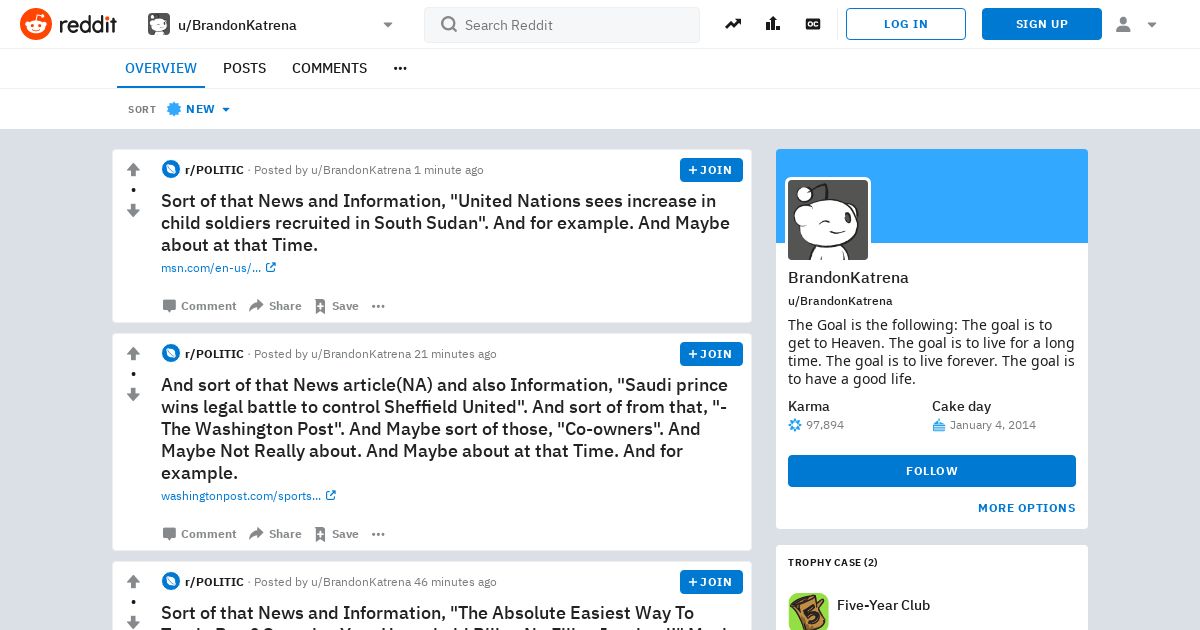Viewport: 1200px width, 630px height.
Task: Switch to the POSTS tab
Action: [244, 68]
